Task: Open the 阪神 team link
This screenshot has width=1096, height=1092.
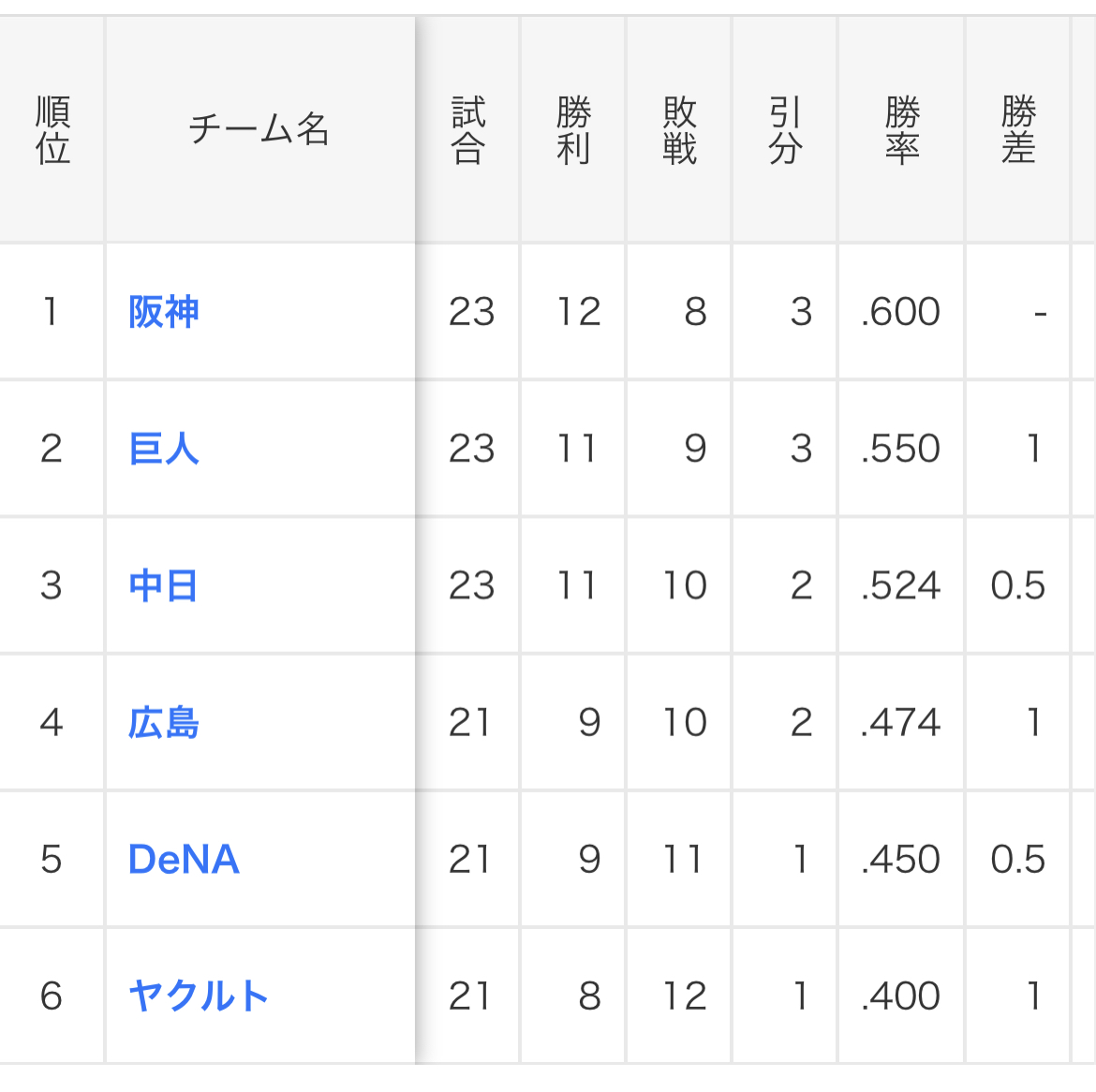Action: click(x=164, y=312)
